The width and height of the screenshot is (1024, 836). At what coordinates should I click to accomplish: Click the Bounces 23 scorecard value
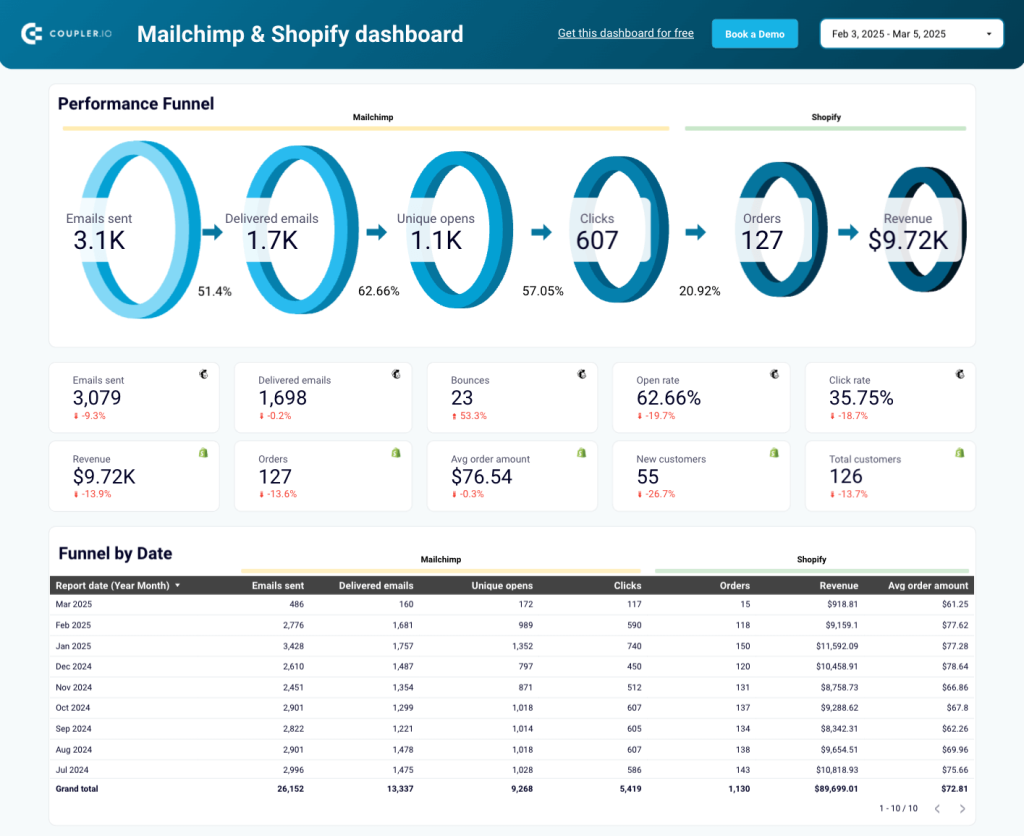tap(462, 398)
